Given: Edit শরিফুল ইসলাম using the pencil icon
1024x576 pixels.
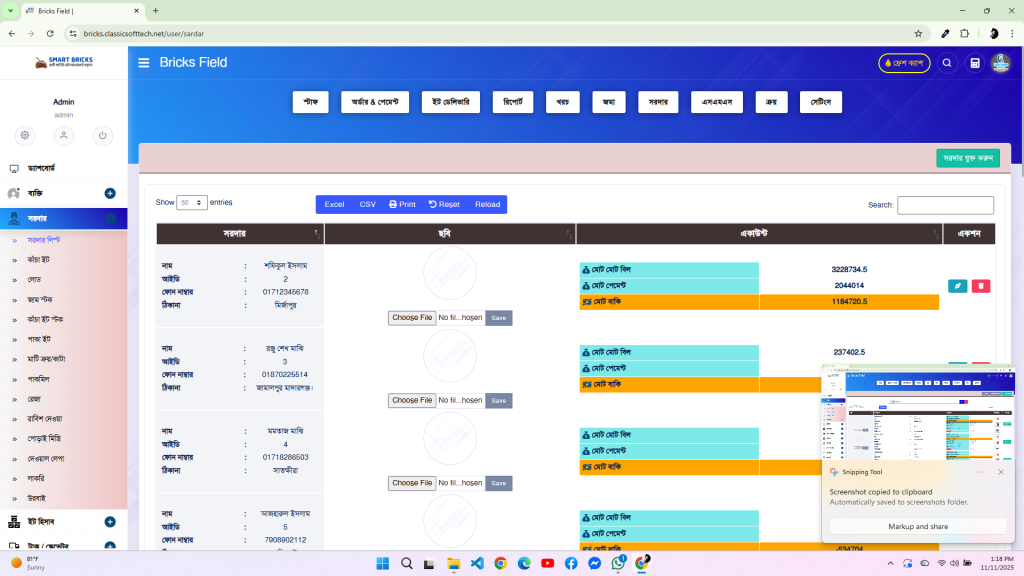Looking at the screenshot, I should (x=957, y=285).
